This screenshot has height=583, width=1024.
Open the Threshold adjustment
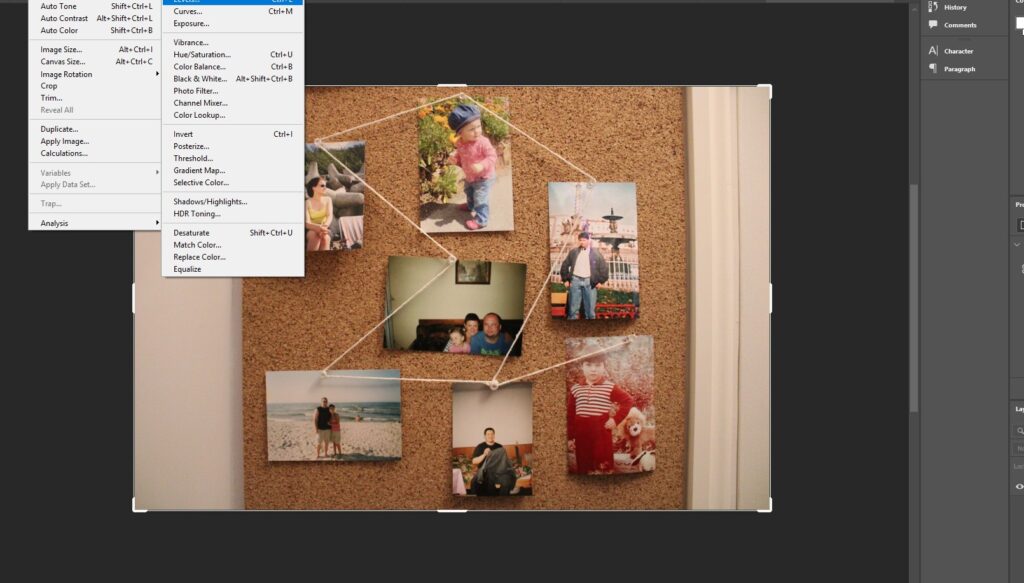point(232,158)
